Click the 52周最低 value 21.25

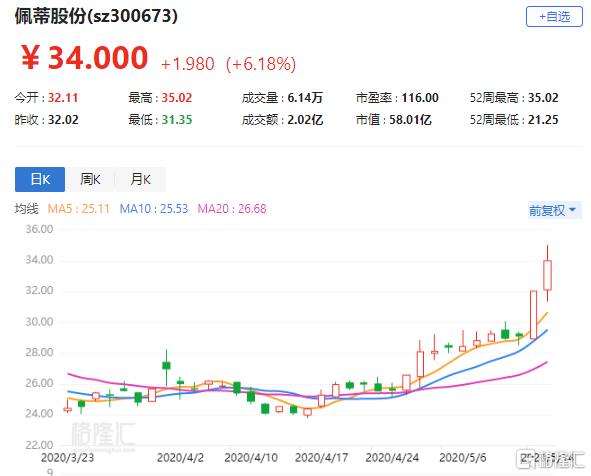(x=543, y=120)
